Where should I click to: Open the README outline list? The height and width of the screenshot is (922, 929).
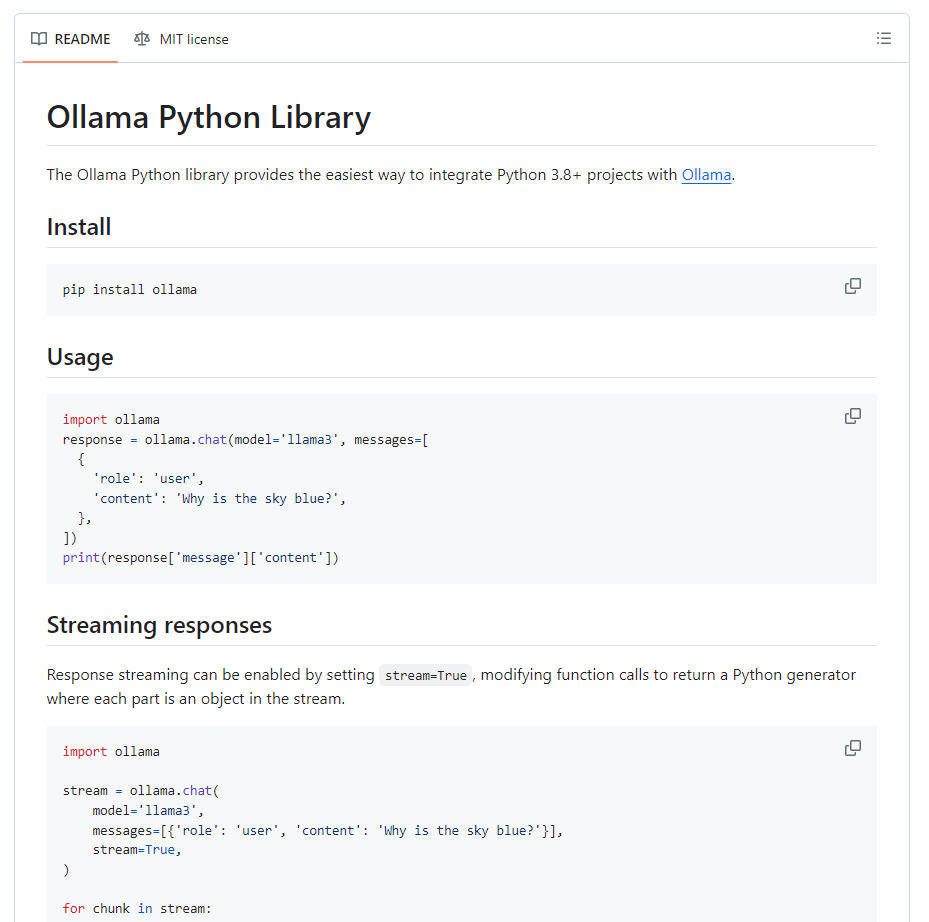tap(883, 39)
